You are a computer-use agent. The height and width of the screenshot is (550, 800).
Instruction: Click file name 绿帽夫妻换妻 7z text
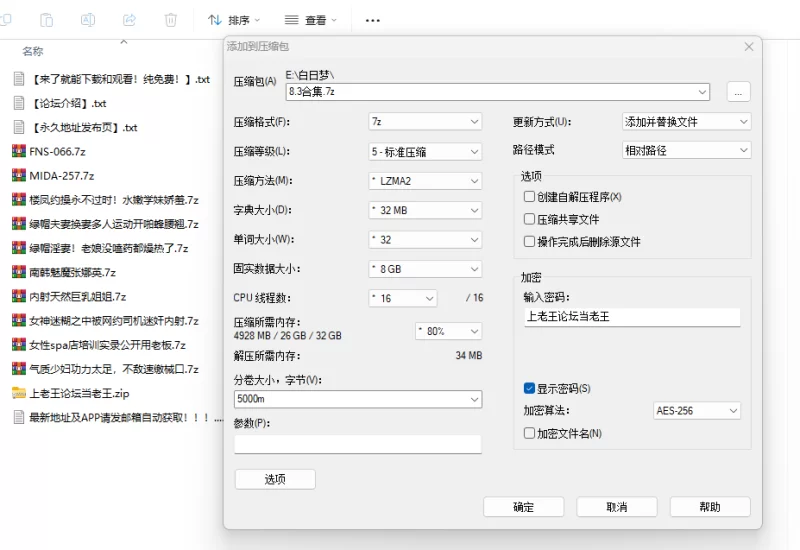pyautogui.click(x=114, y=224)
